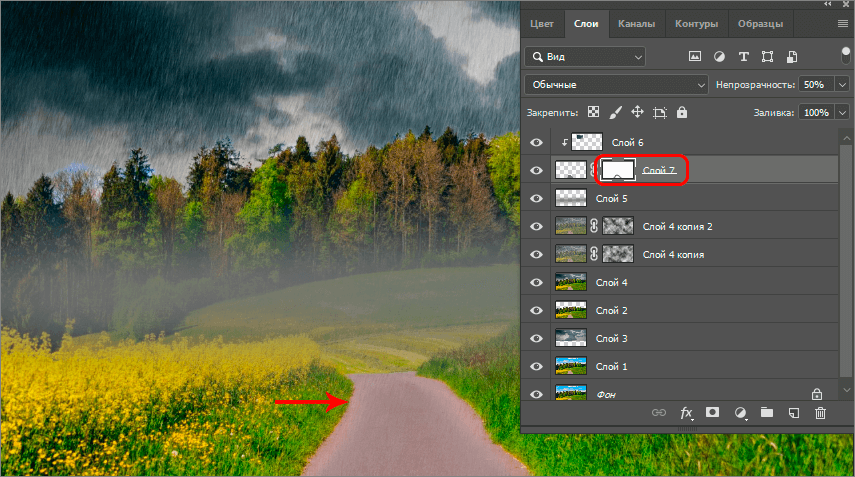855x477 pixels.
Task: Open the Обычные blend mode dropdown
Action: (616, 85)
